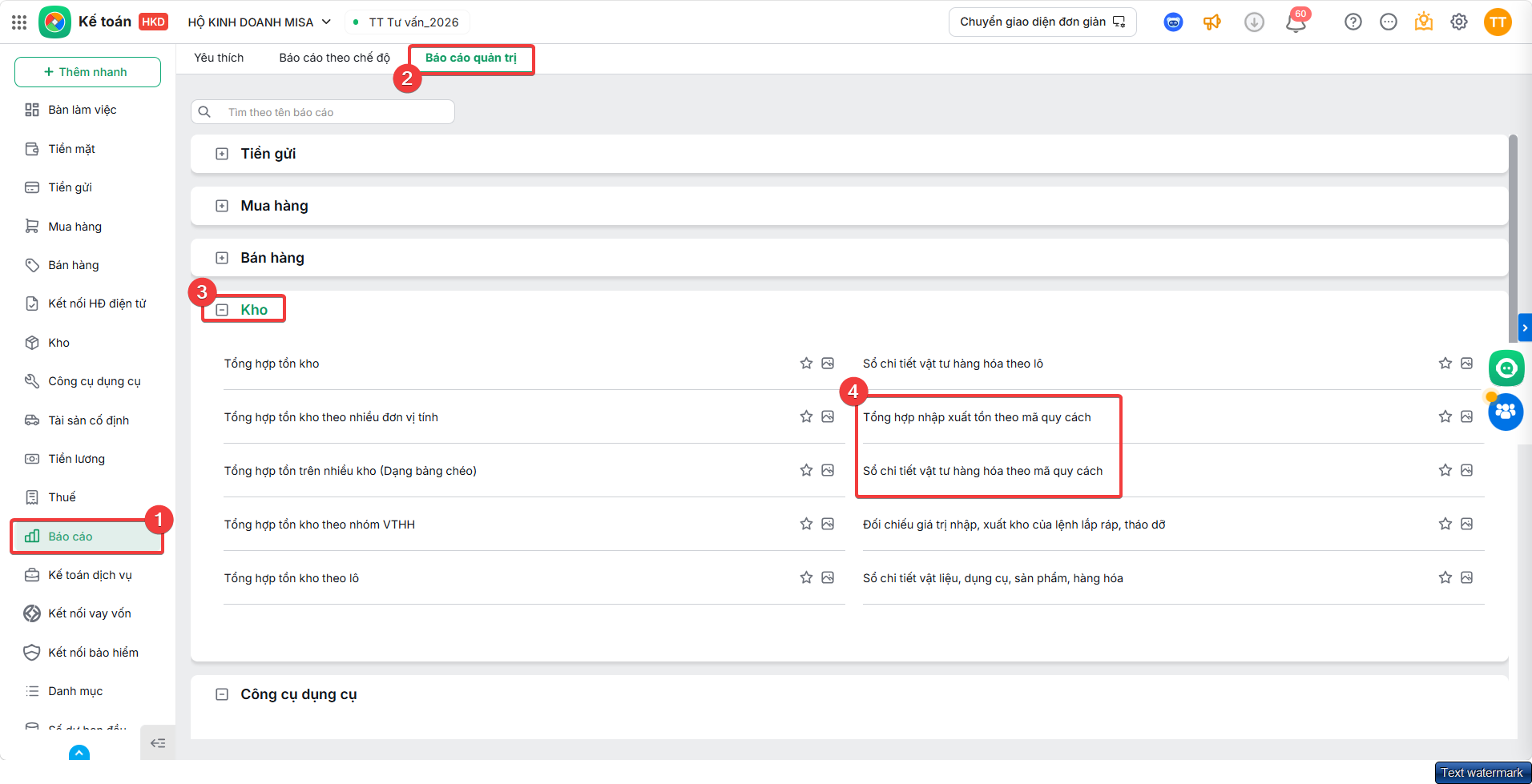Open the help question mark icon
Screen dimensions: 1532x784
1353,22
